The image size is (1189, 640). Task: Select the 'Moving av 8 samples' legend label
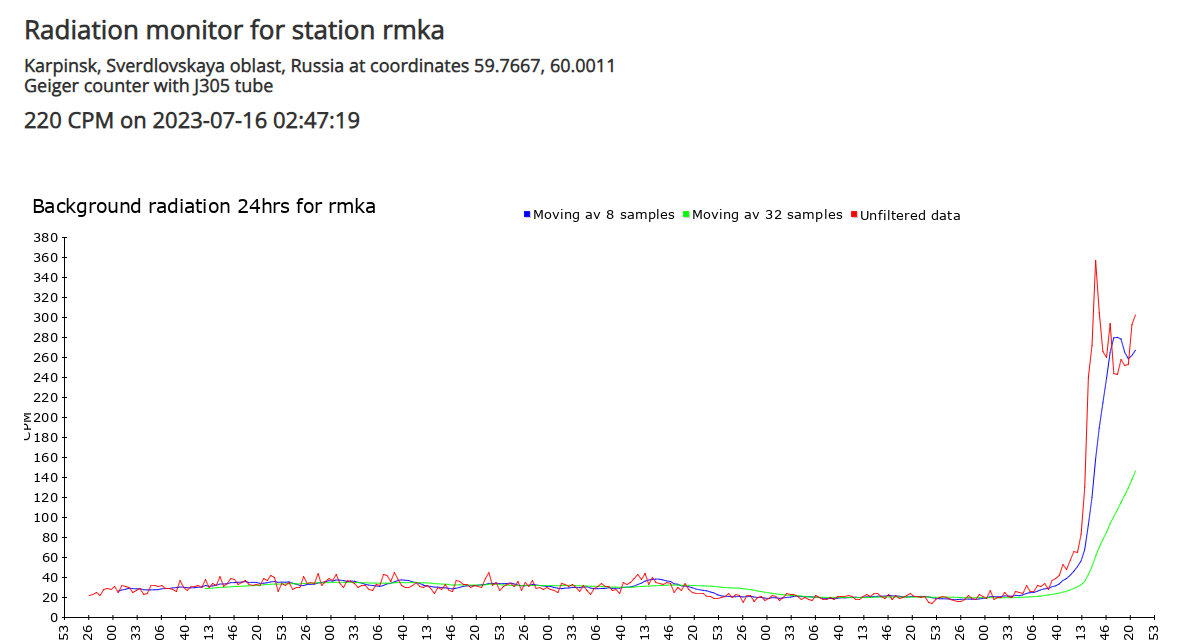[x=604, y=215]
